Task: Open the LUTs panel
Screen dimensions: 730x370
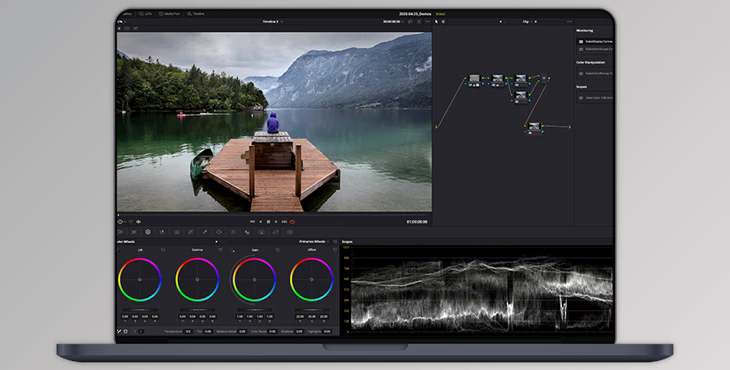Action: tap(145, 13)
